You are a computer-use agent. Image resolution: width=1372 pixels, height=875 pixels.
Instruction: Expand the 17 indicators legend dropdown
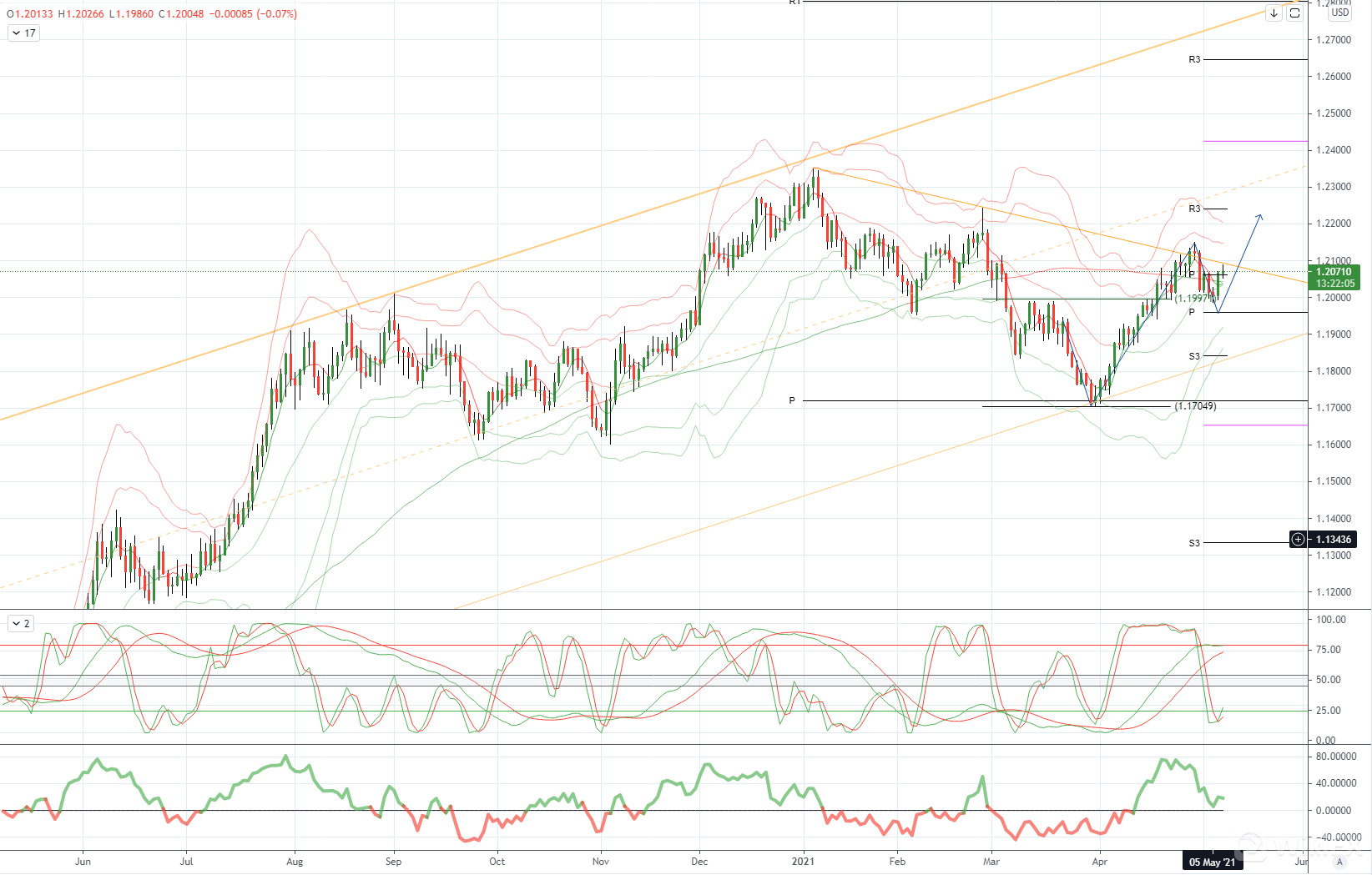point(23,33)
